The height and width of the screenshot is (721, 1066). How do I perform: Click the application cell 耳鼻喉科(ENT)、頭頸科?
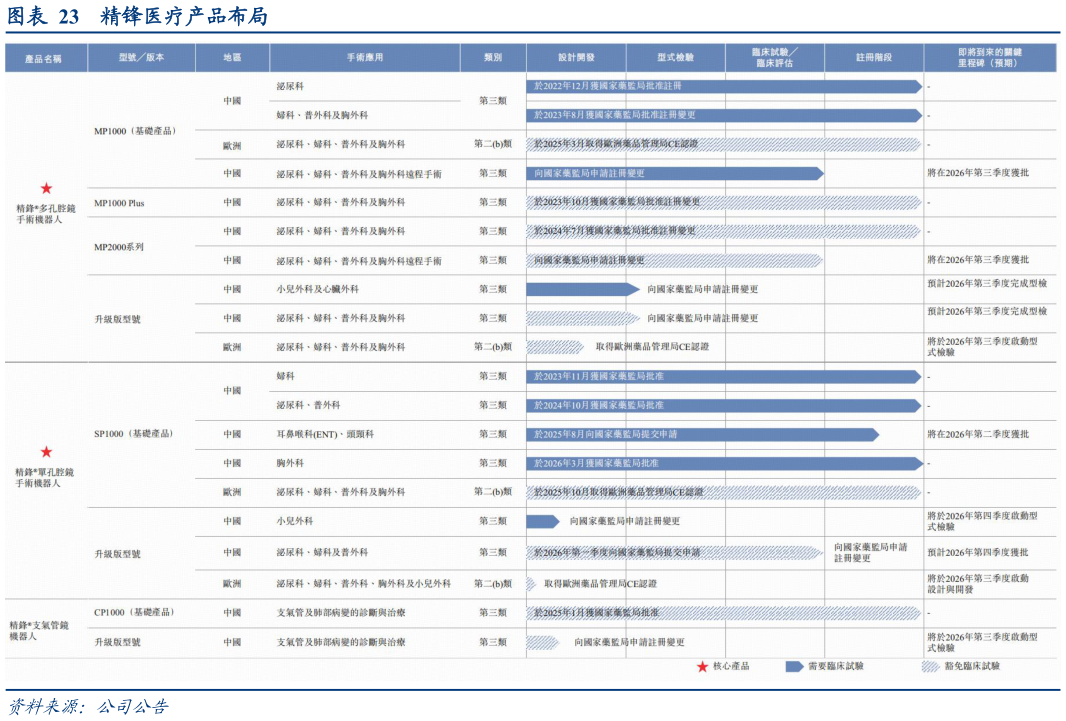click(x=325, y=434)
